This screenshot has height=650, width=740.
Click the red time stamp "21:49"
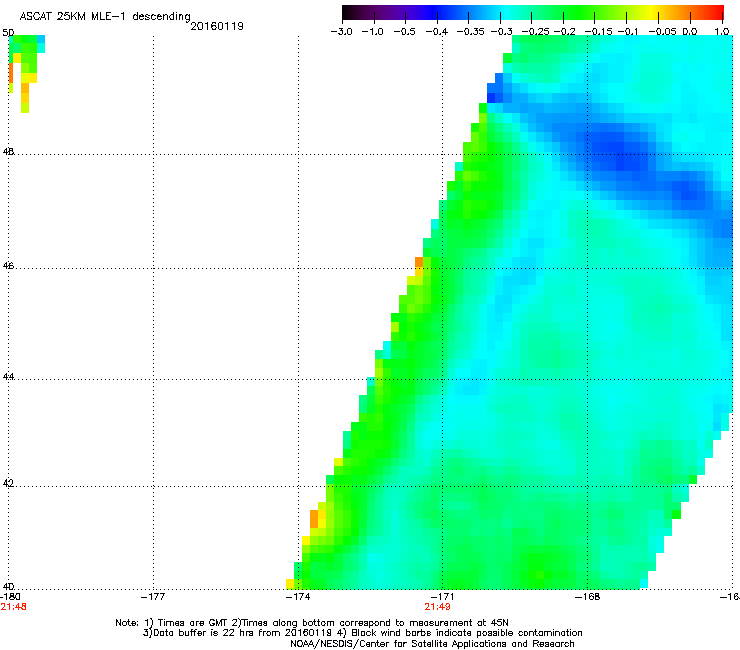point(437,607)
